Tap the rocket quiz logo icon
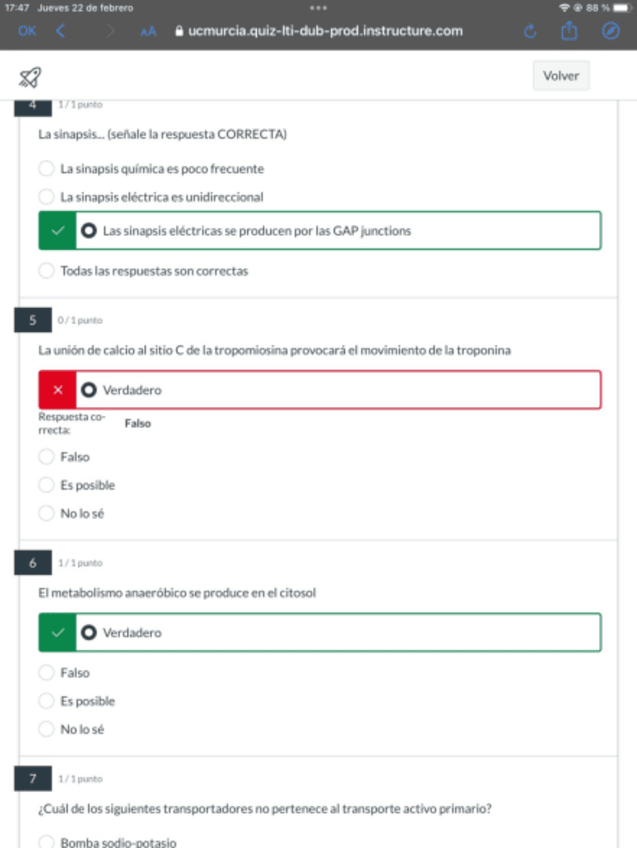The width and height of the screenshot is (637, 848). click(30, 77)
